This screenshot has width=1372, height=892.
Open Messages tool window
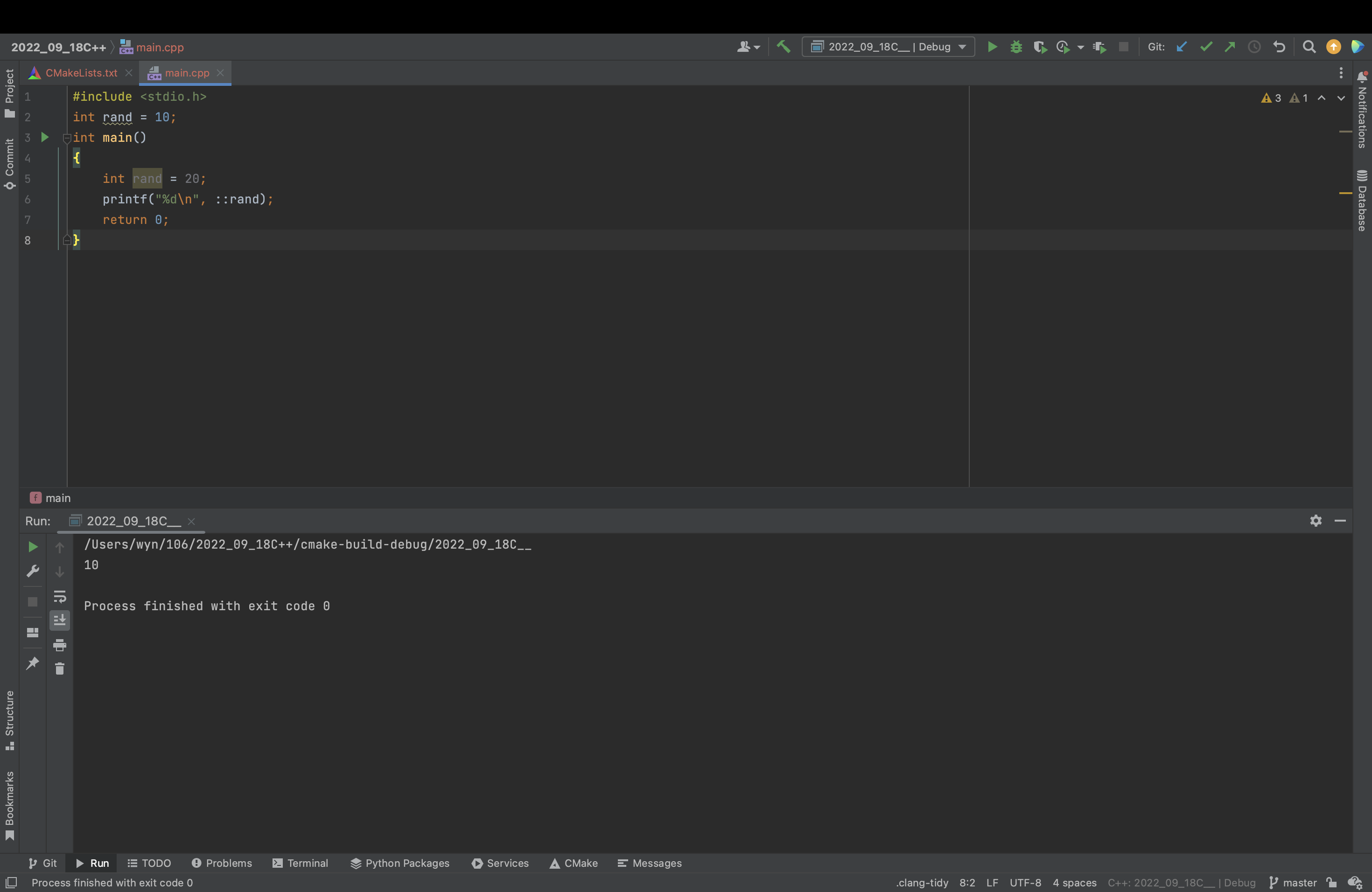650,863
